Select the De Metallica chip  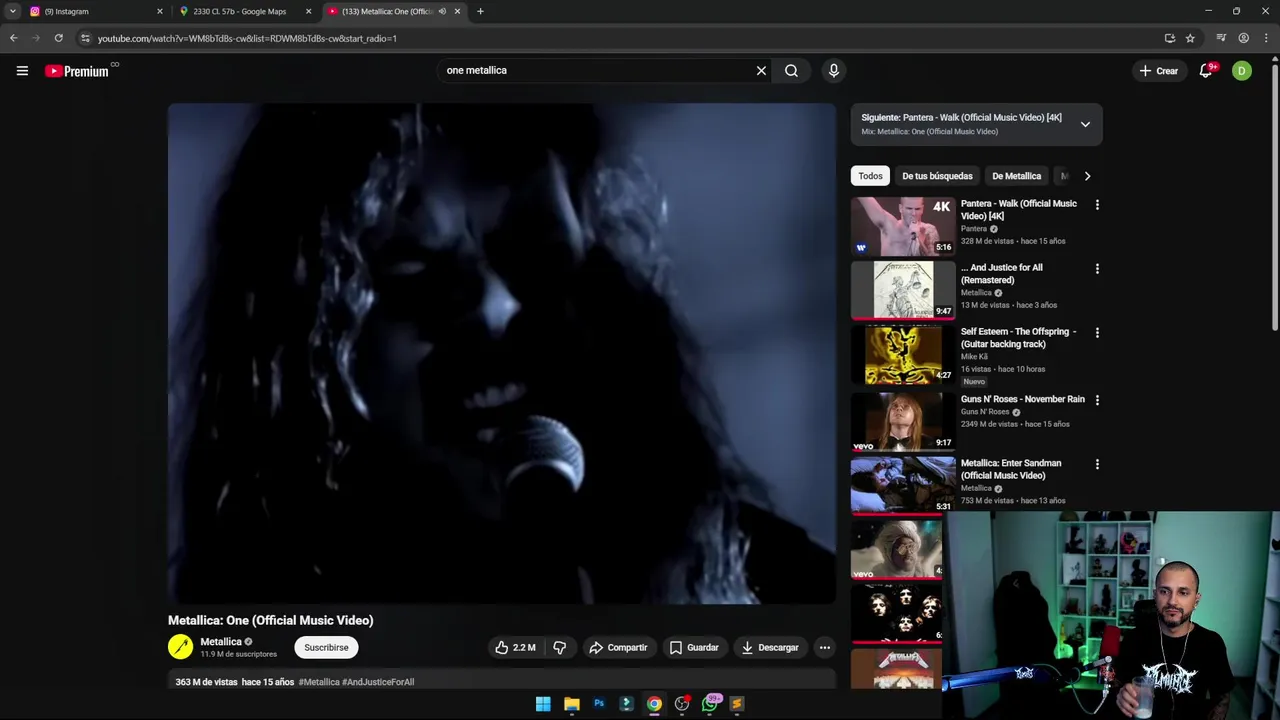(1016, 176)
